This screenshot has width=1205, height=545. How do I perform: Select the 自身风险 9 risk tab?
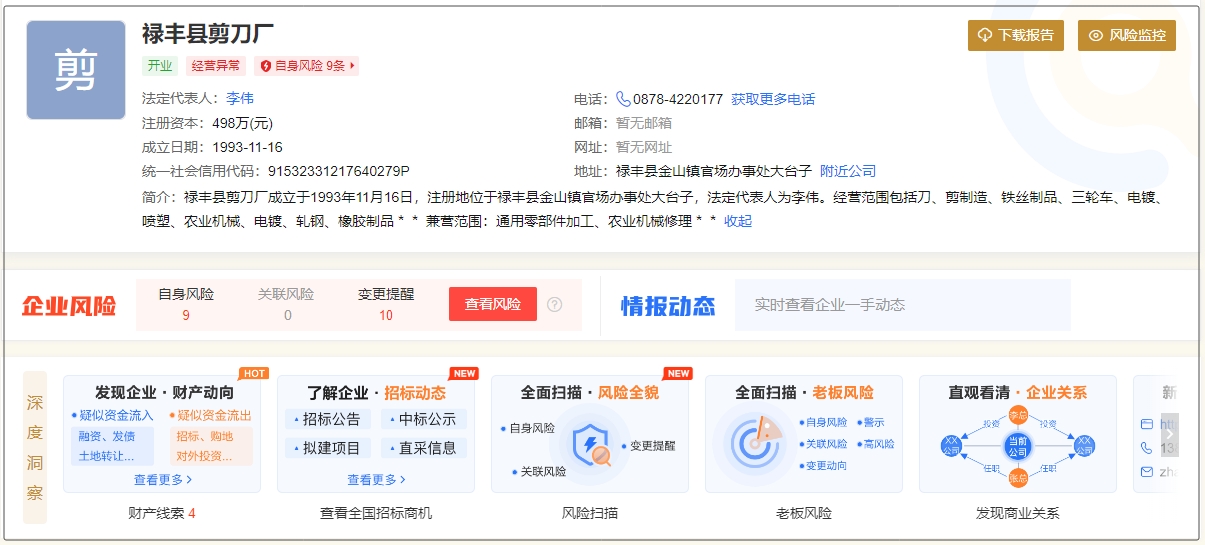186,304
